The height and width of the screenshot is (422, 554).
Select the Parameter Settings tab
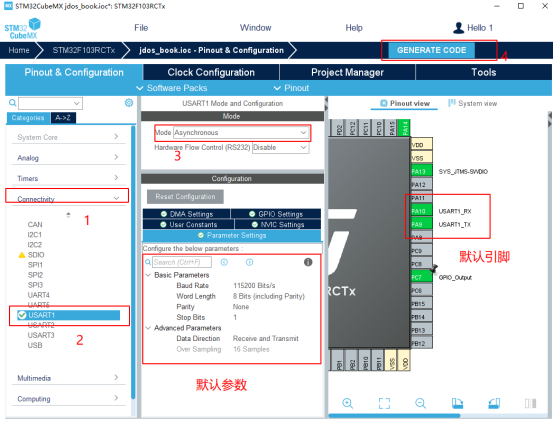pyautogui.click(x=232, y=235)
